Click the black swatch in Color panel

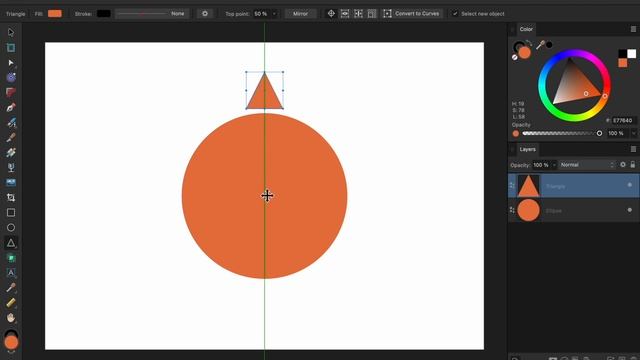(x=622, y=53)
